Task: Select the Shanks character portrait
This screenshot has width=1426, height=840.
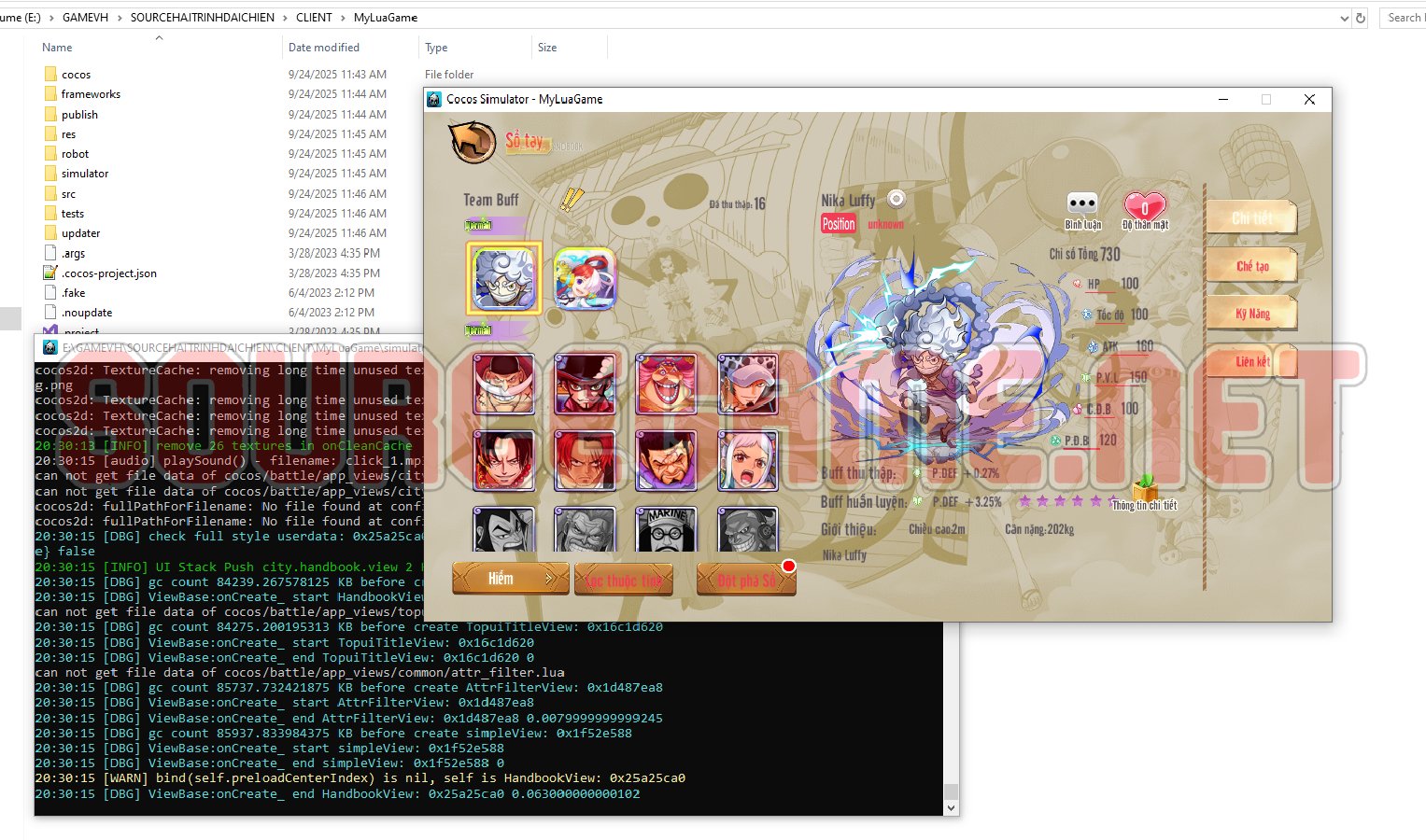Action: pos(586,459)
